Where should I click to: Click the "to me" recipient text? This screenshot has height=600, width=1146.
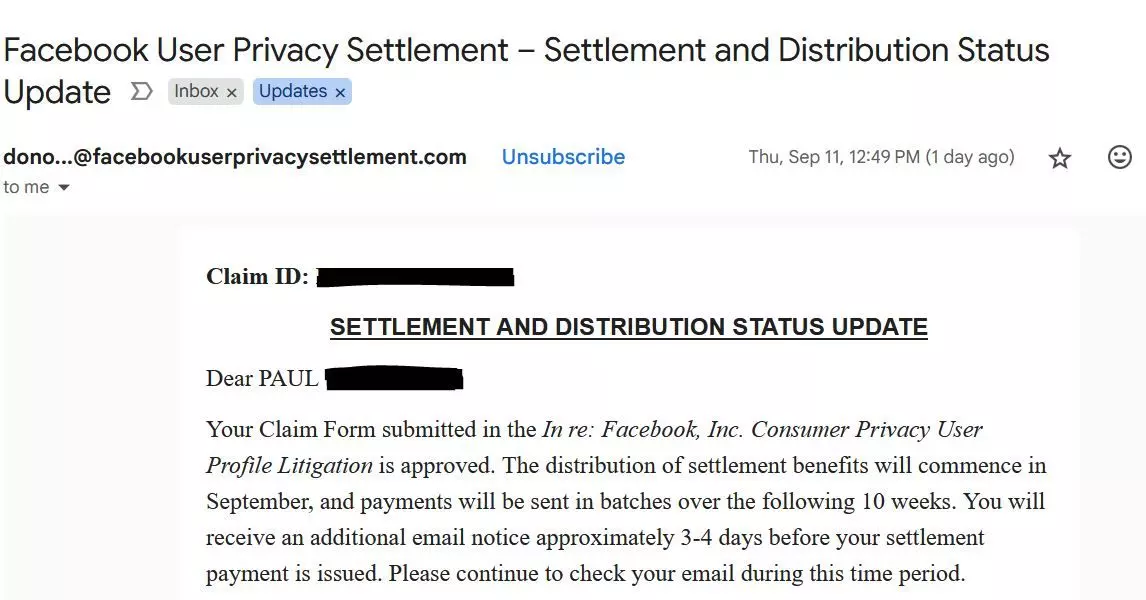click(x=26, y=188)
